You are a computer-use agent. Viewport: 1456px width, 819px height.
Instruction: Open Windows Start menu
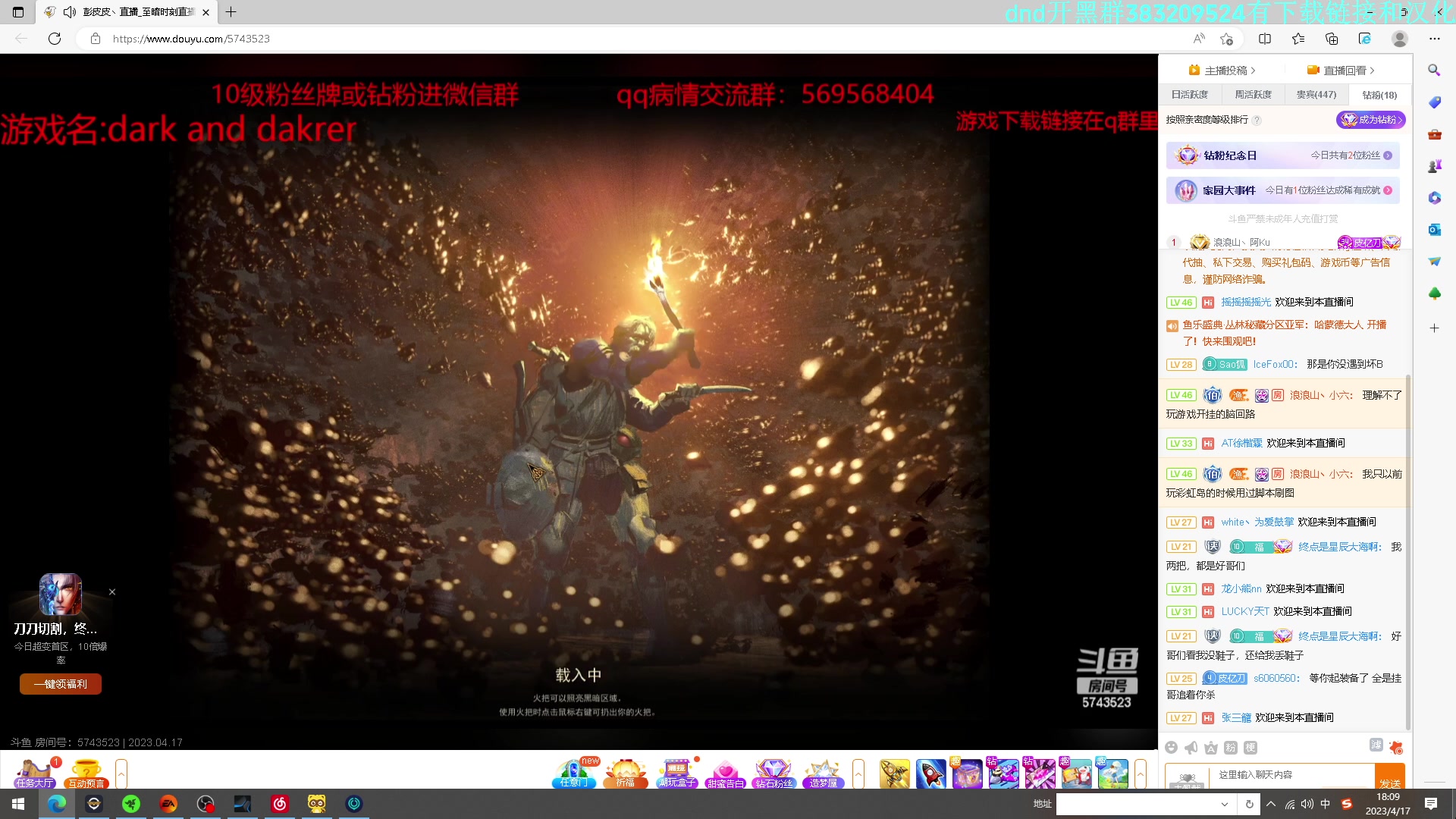pos(18,804)
